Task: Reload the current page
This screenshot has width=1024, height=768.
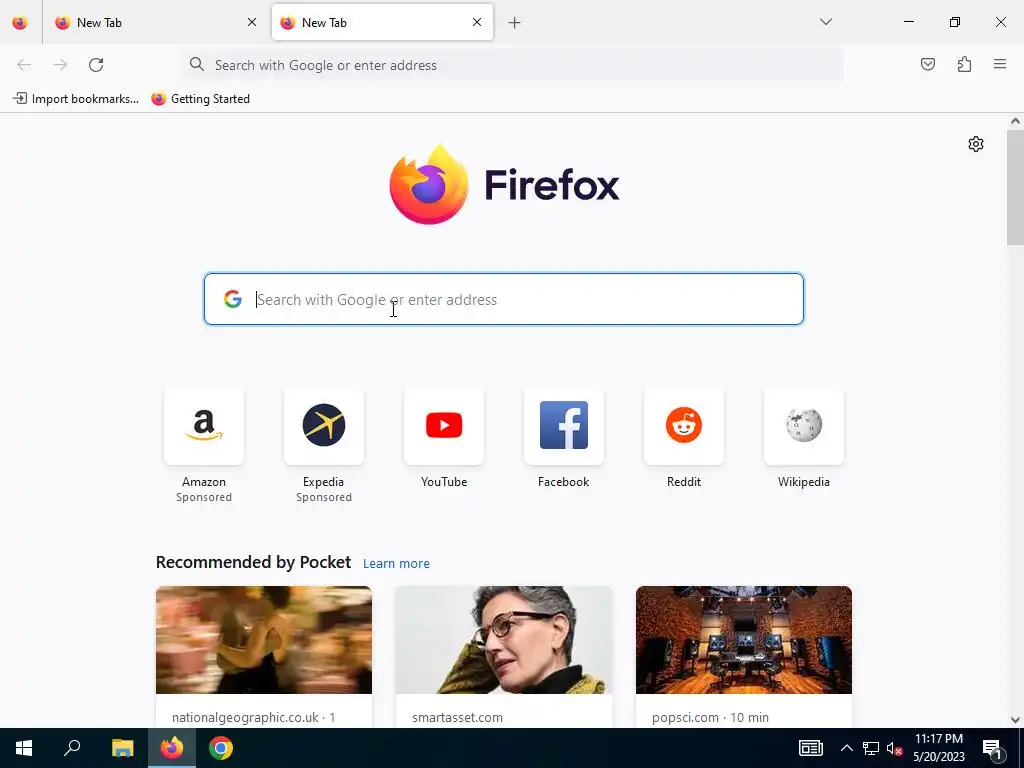Action: click(96, 65)
